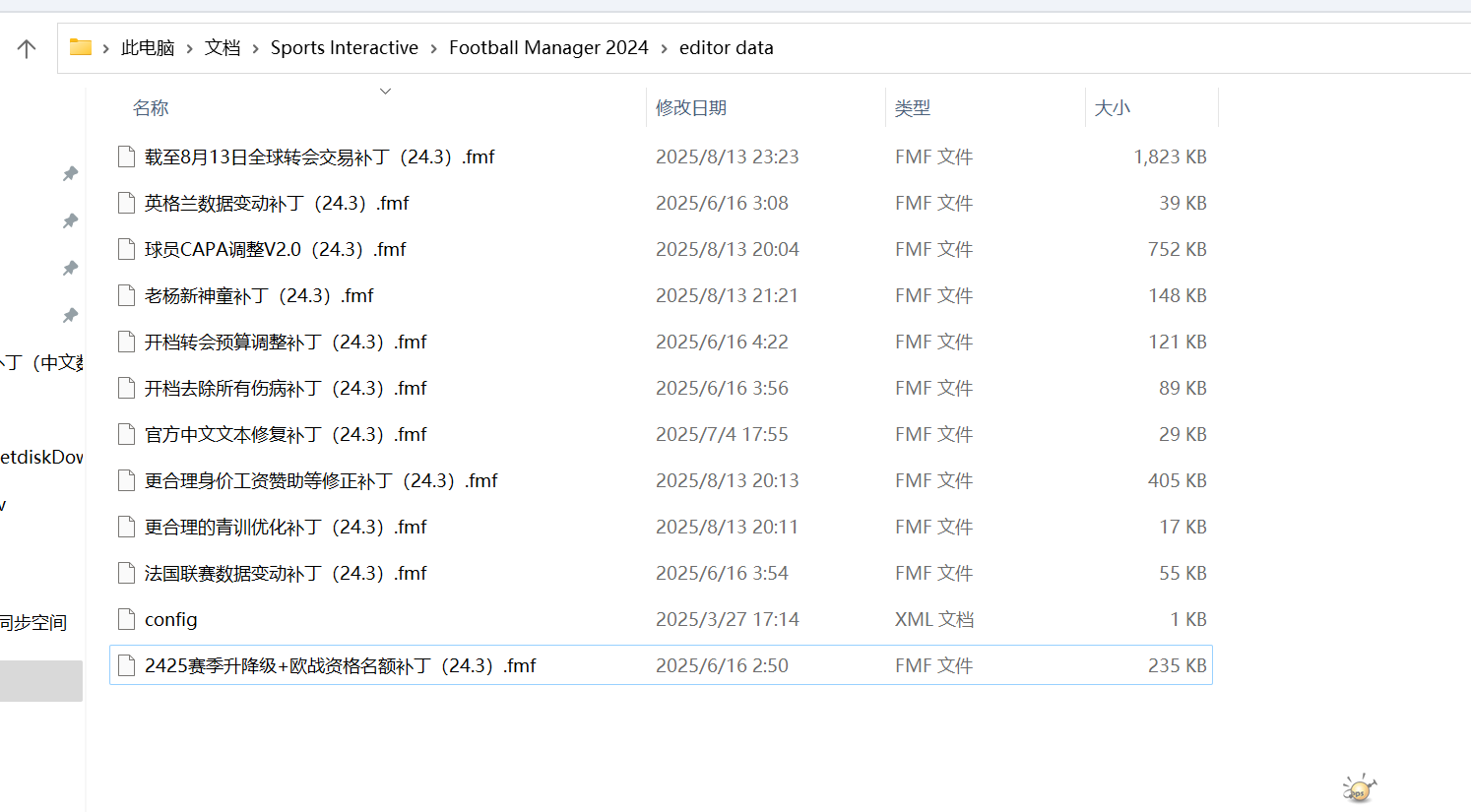Image resolution: width=1471 pixels, height=812 pixels.
Task: Select the file icon for 法国联赛数据变动补丁
Action: 126,573
